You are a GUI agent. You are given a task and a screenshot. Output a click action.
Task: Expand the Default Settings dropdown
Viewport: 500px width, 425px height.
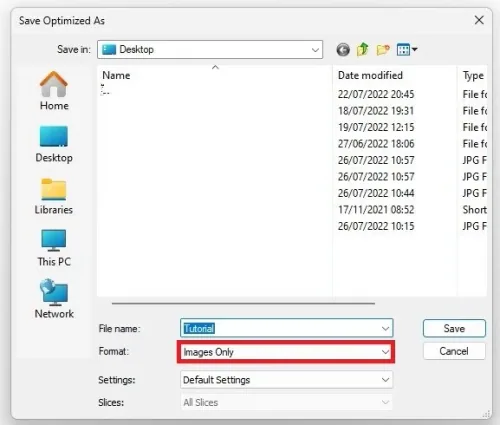[286, 380]
